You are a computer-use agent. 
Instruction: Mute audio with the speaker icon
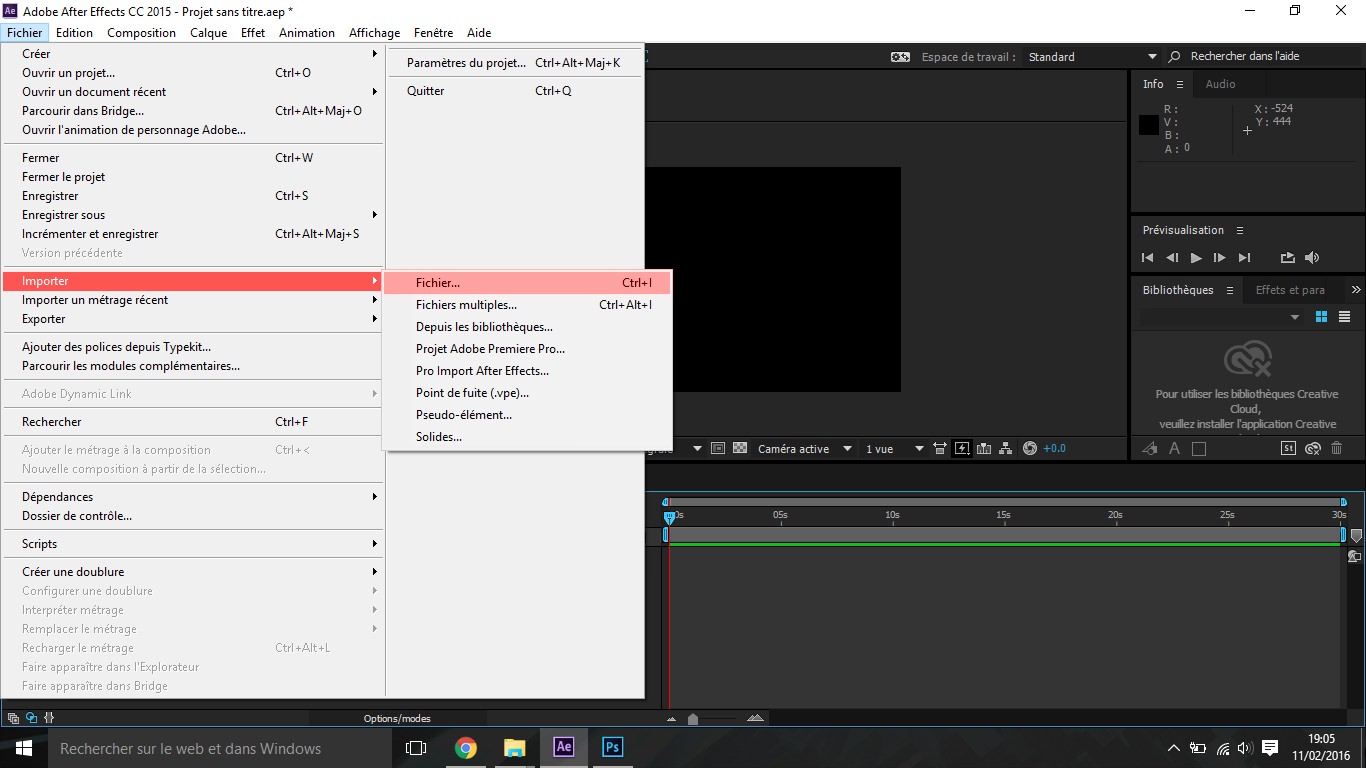point(1312,258)
